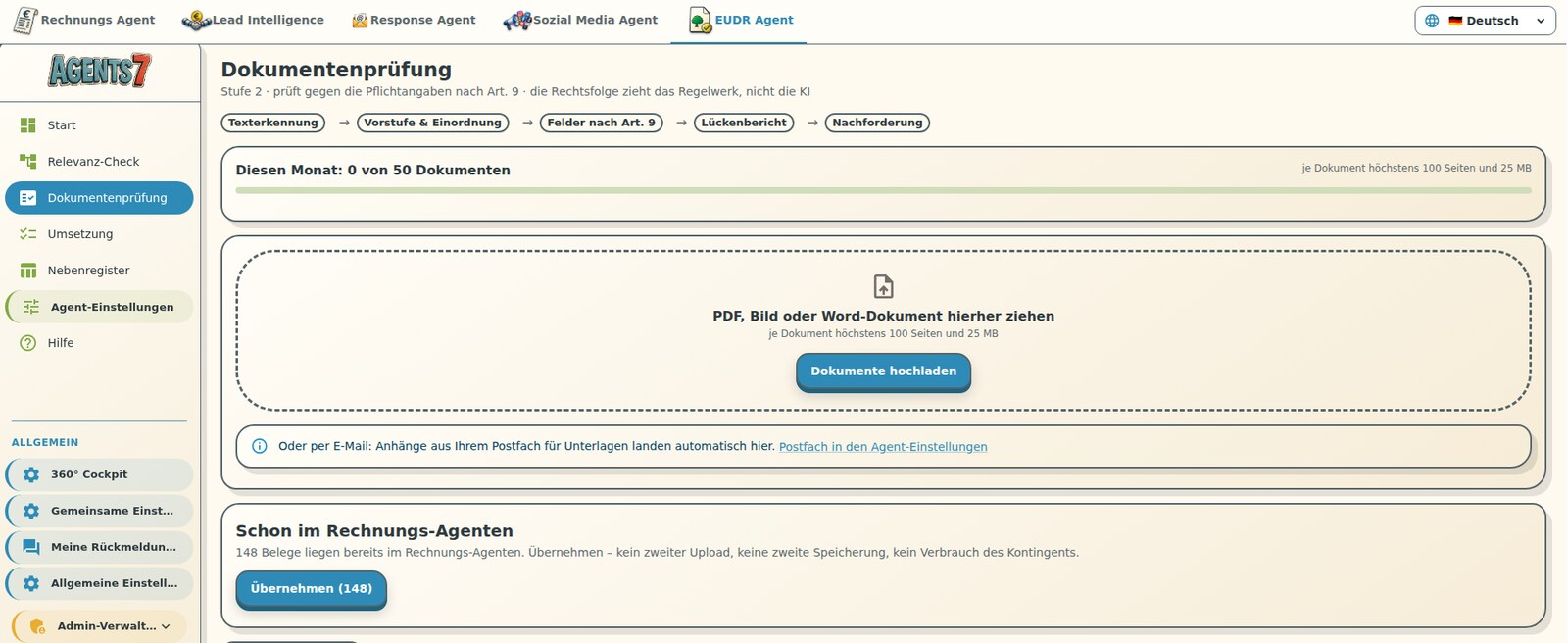Open the Deutsch language dropdown
1568x643 pixels.
pos(1485,21)
